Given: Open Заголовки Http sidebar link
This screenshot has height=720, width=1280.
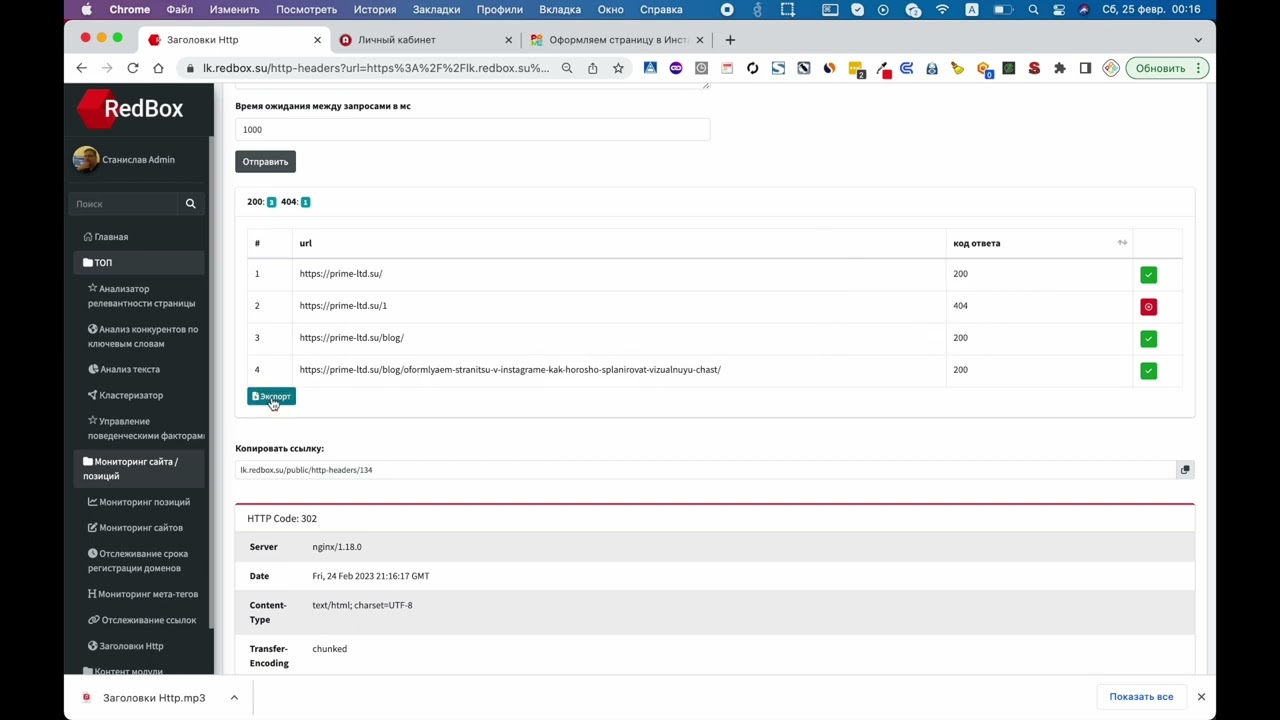Looking at the screenshot, I should pos(125,646).
